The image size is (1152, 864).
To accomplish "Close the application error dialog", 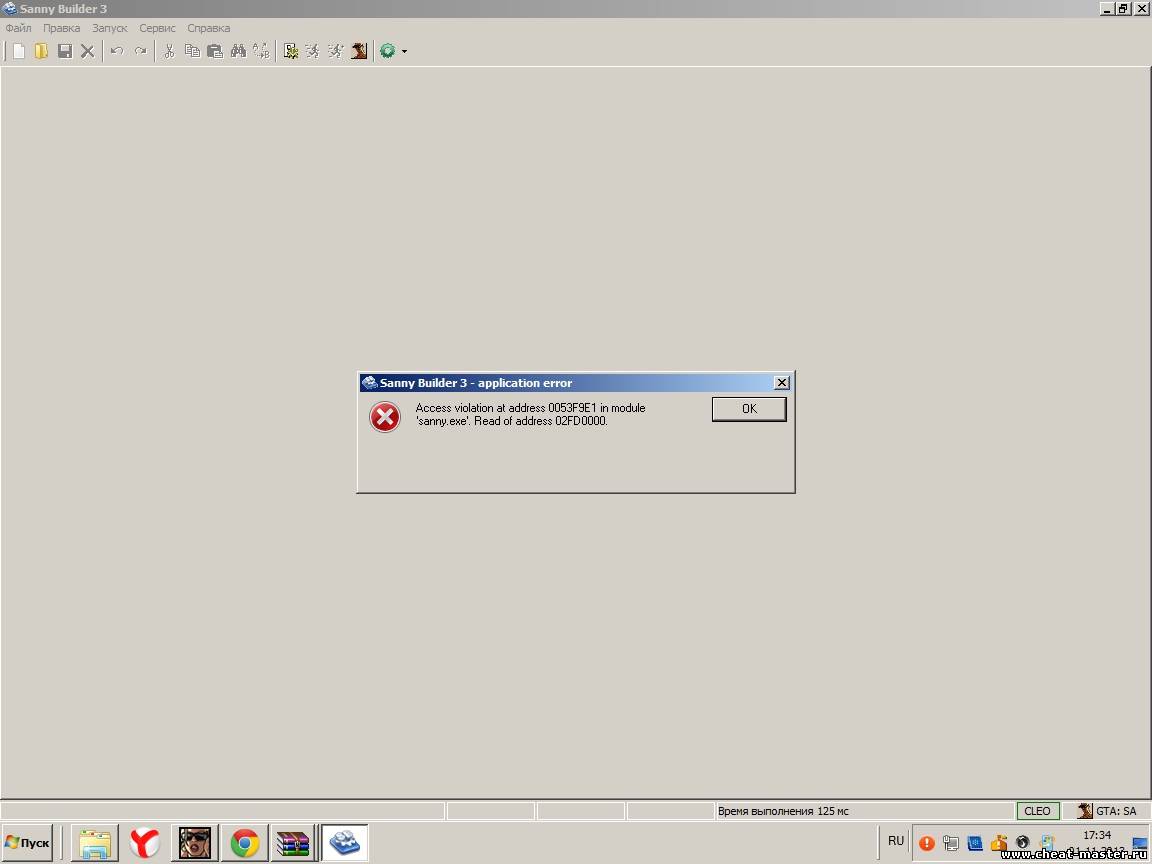I will [782, 383].
